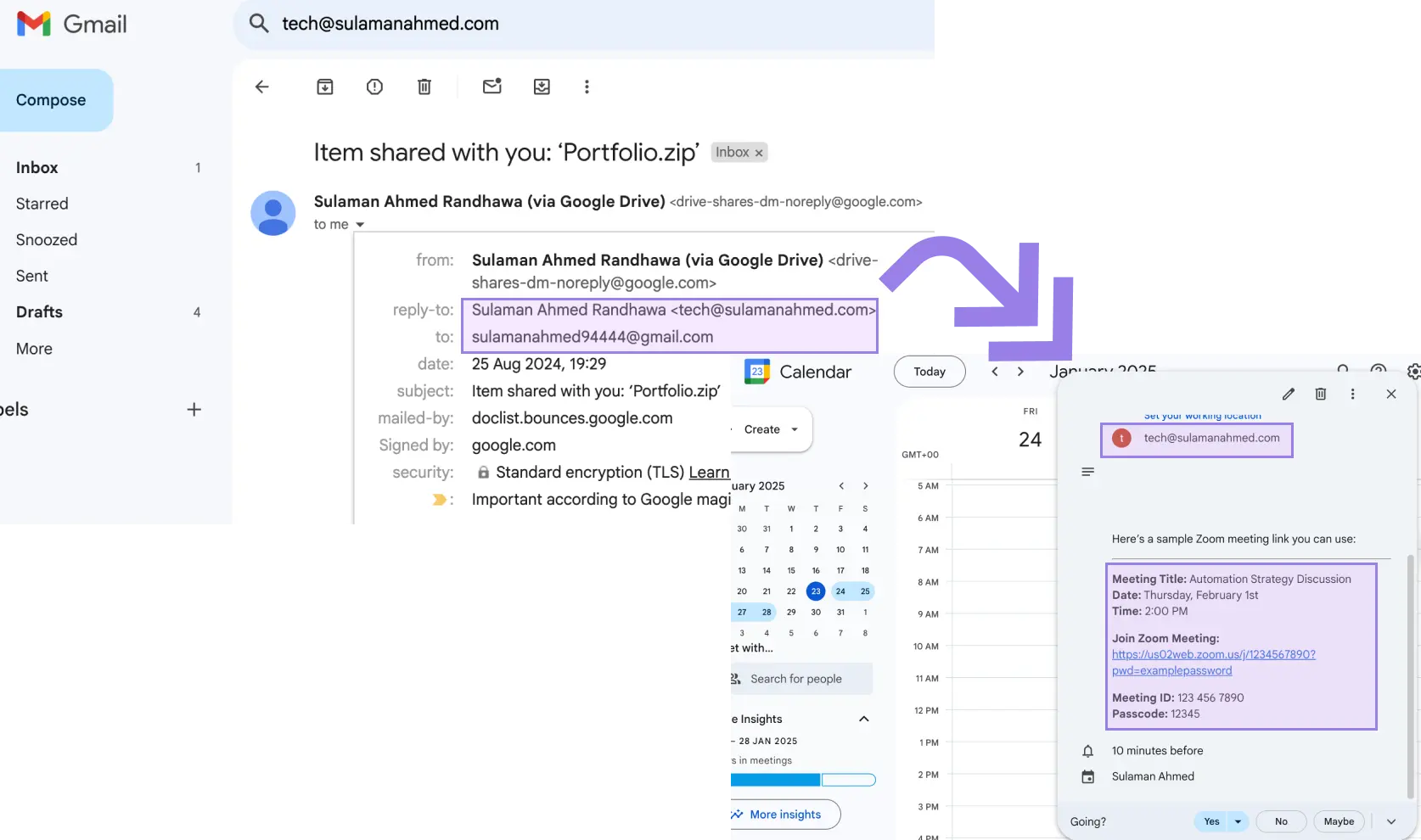Close the event details popup
1421x840 pixels.
point(1391,394)
